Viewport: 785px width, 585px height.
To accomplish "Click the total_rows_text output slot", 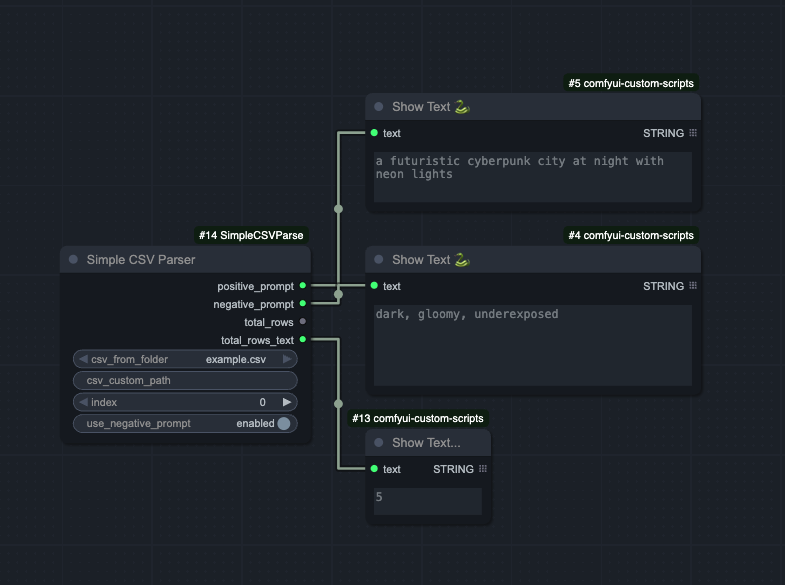I will pos(302,339).
